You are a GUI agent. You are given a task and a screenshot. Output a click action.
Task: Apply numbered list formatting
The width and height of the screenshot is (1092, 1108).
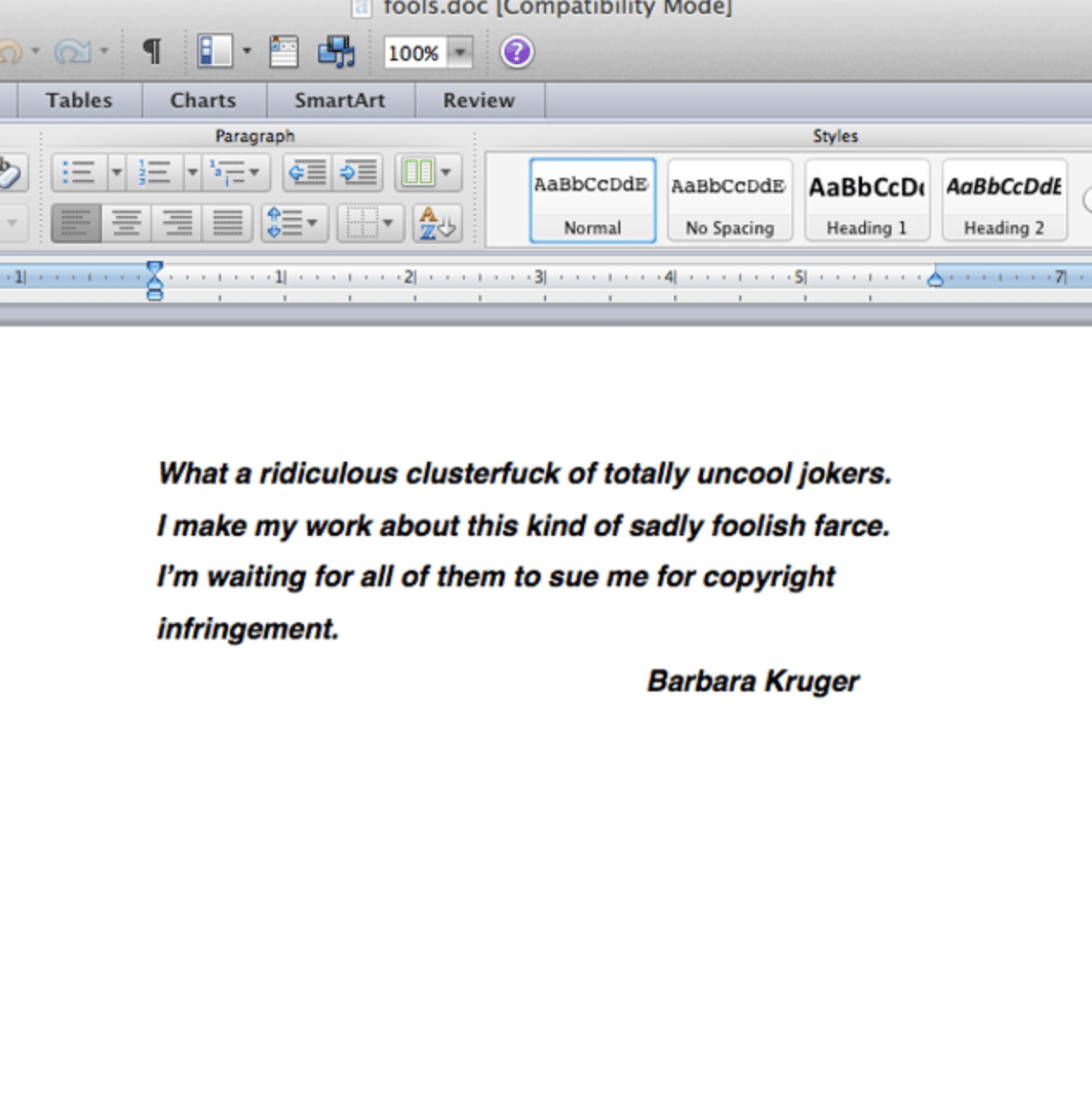pos(155,173)
